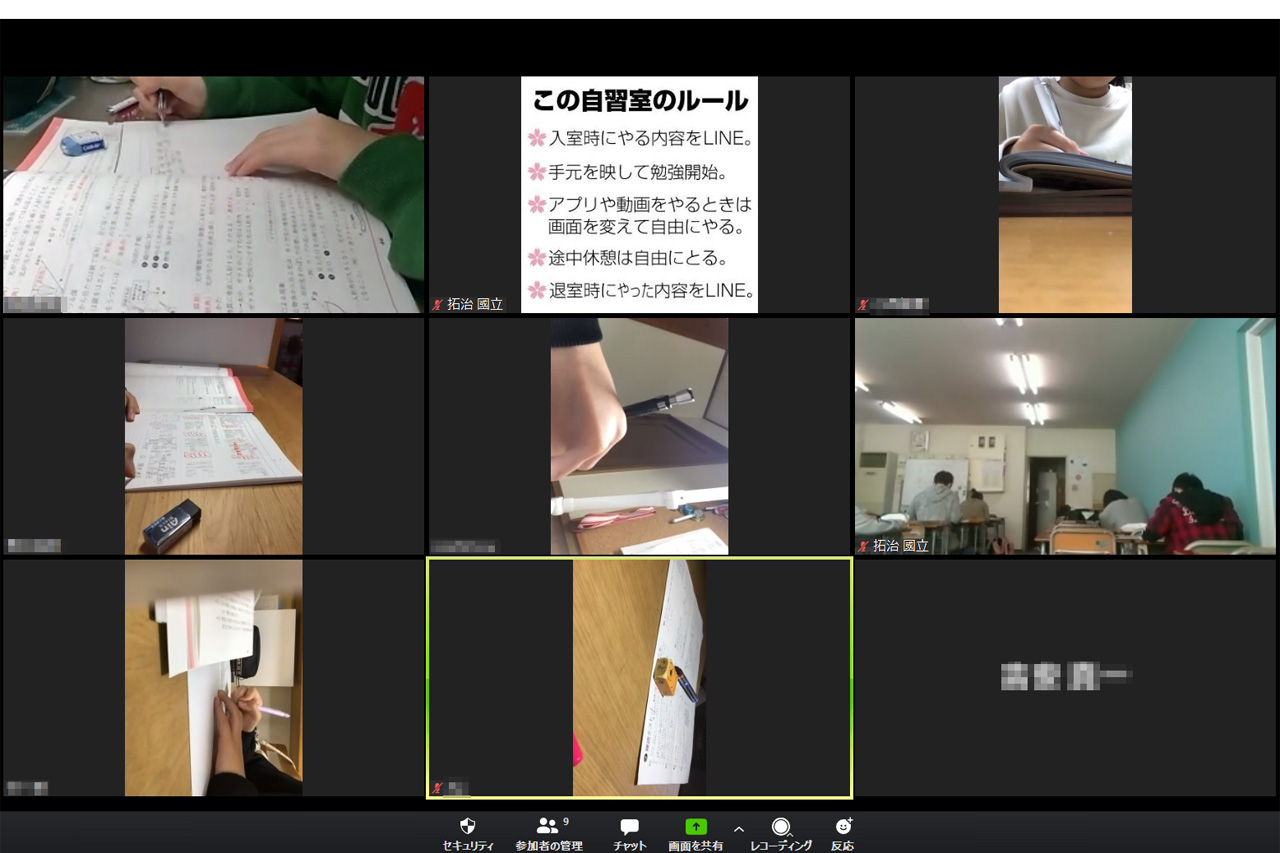Select the camera-off tile with blurred name
This screenshot has width=1280, height=853.
[x=1065, y=678]
